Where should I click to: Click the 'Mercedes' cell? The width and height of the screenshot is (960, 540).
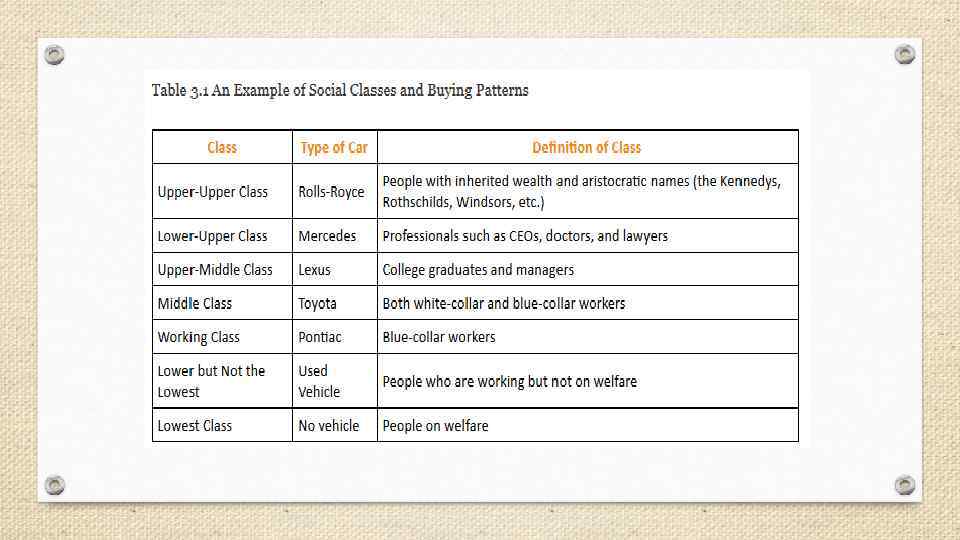pyautogui.click(x=327, y=236)
